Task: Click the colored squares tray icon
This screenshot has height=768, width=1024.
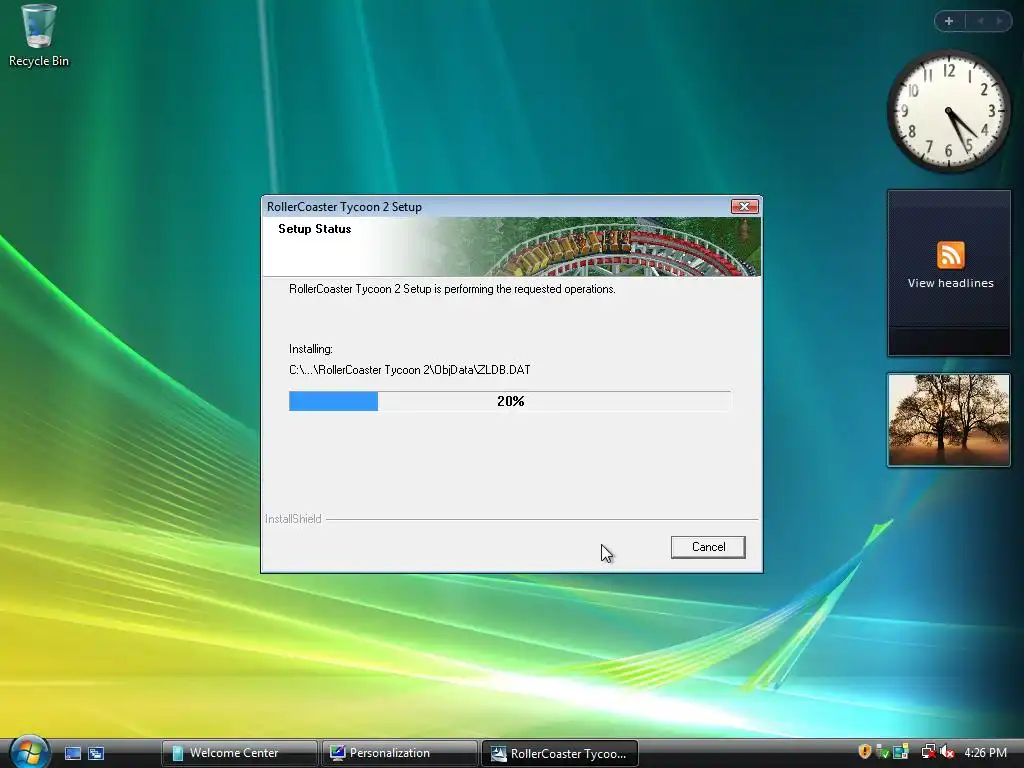Action: click(901, 752)
